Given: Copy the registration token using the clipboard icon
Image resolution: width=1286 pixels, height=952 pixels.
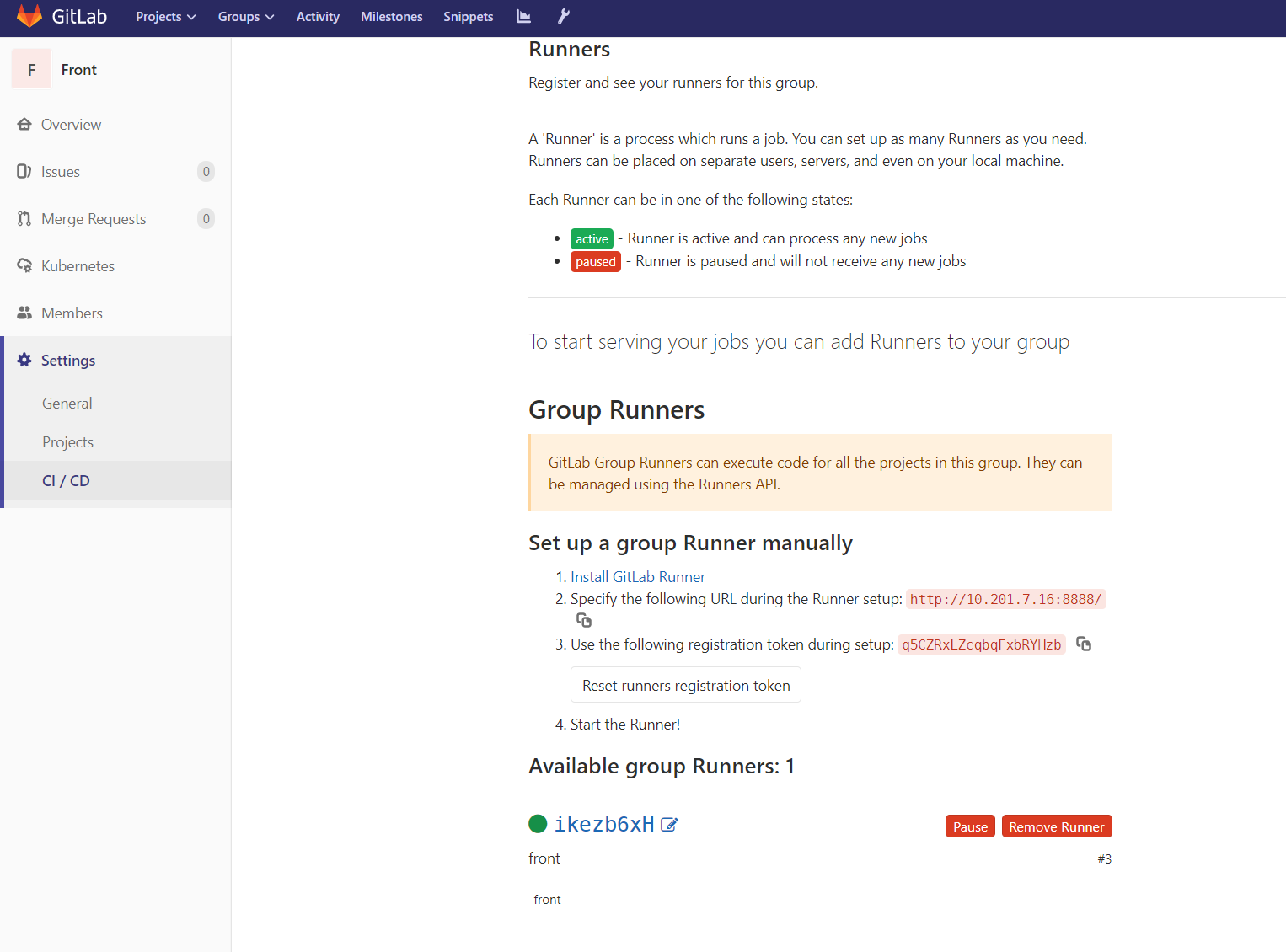Looking at the screenshot, I should point(1084,644).
